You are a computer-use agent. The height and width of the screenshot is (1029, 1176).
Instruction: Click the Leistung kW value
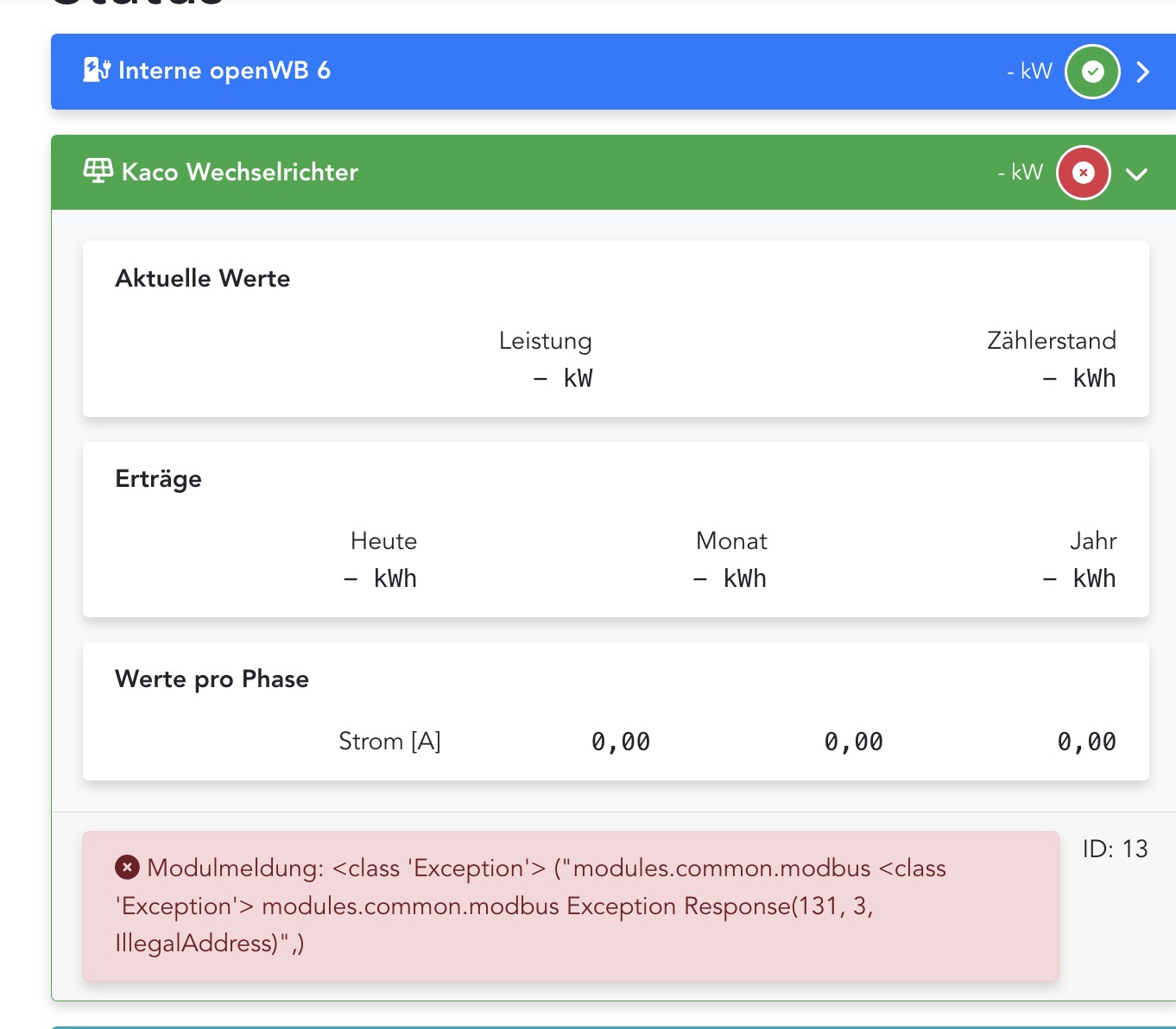(563, 378)
